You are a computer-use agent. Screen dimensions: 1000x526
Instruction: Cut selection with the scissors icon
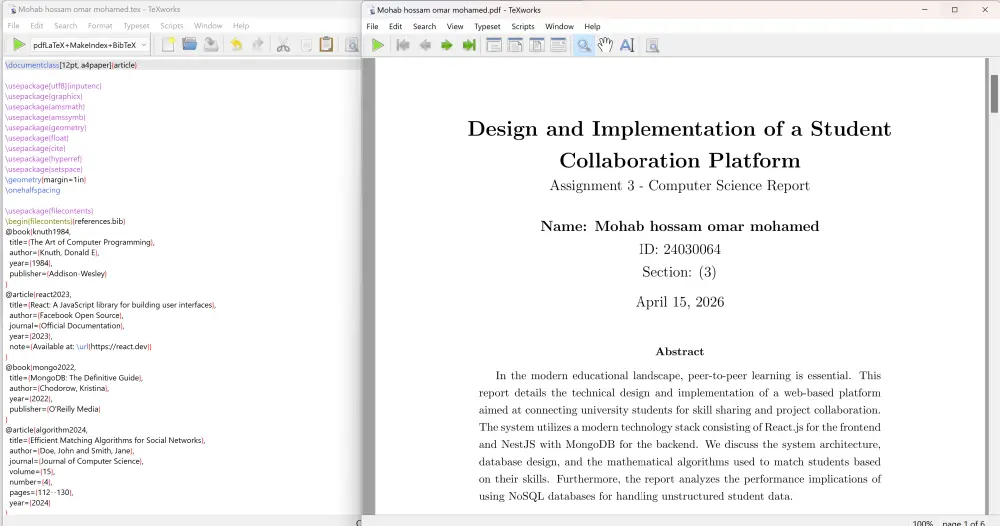(x=283, y=45)
